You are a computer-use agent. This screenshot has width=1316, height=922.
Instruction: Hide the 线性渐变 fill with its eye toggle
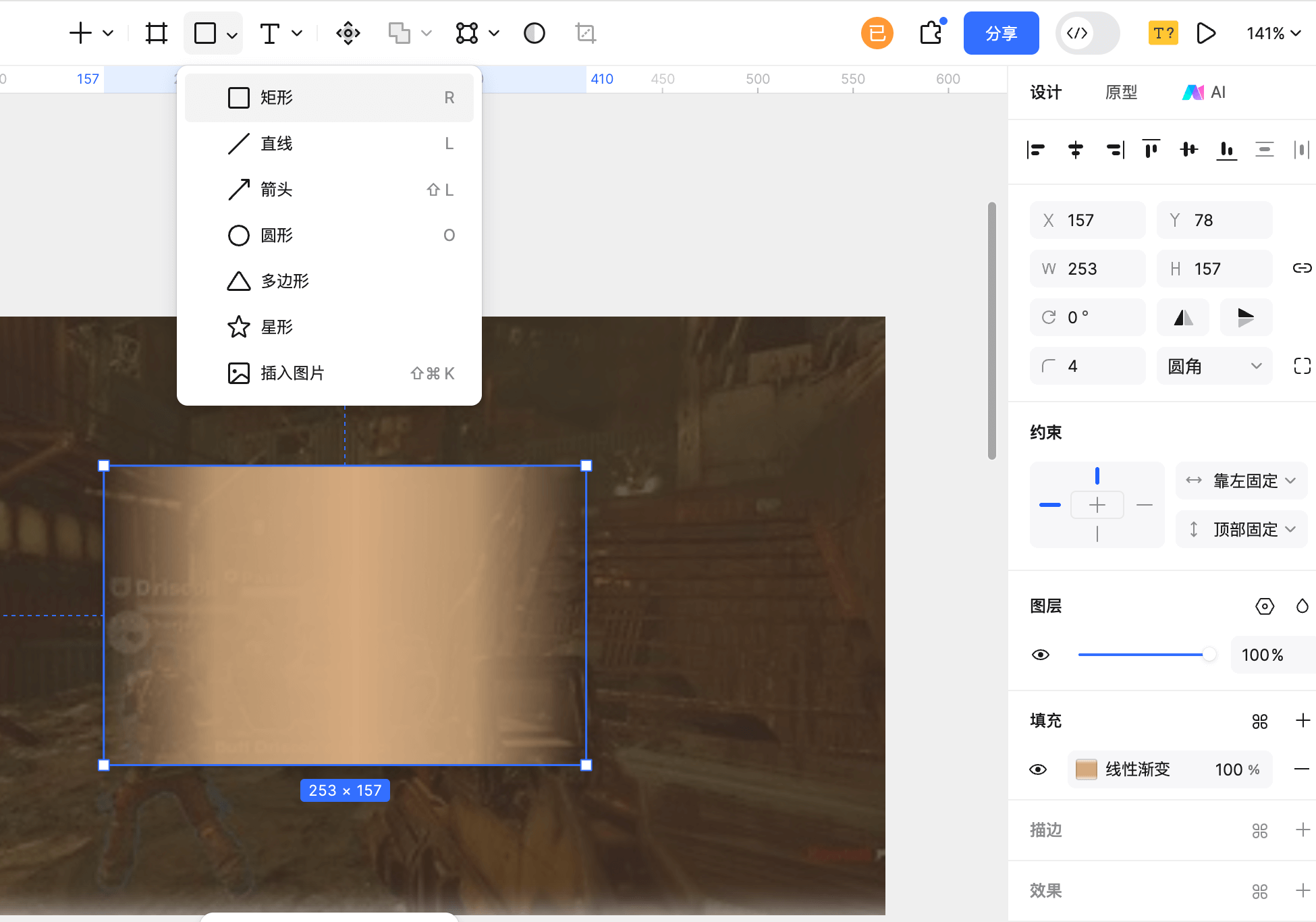[1037, 769]
